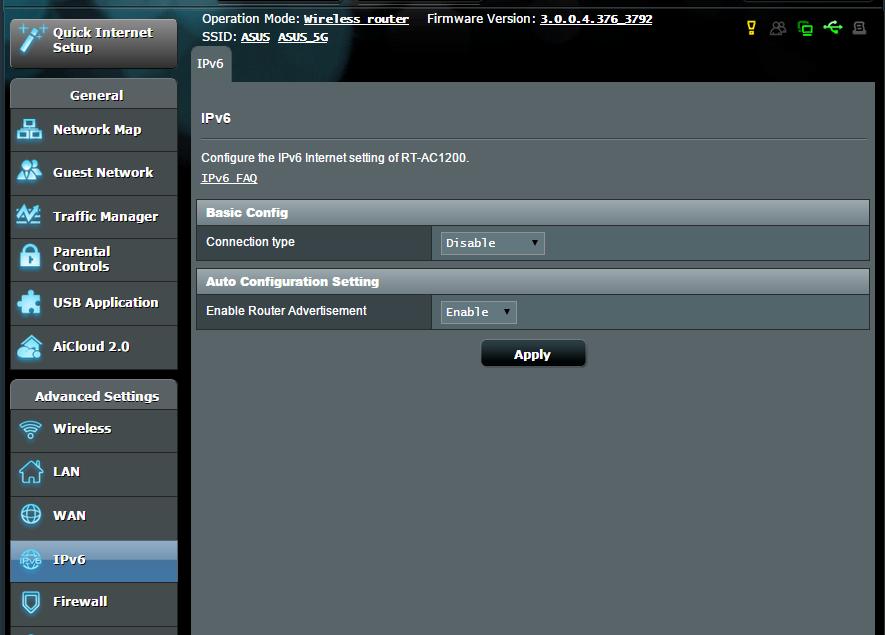885x635 pixels.
Task: Click the LAN house icon
Action: [30, 472]
